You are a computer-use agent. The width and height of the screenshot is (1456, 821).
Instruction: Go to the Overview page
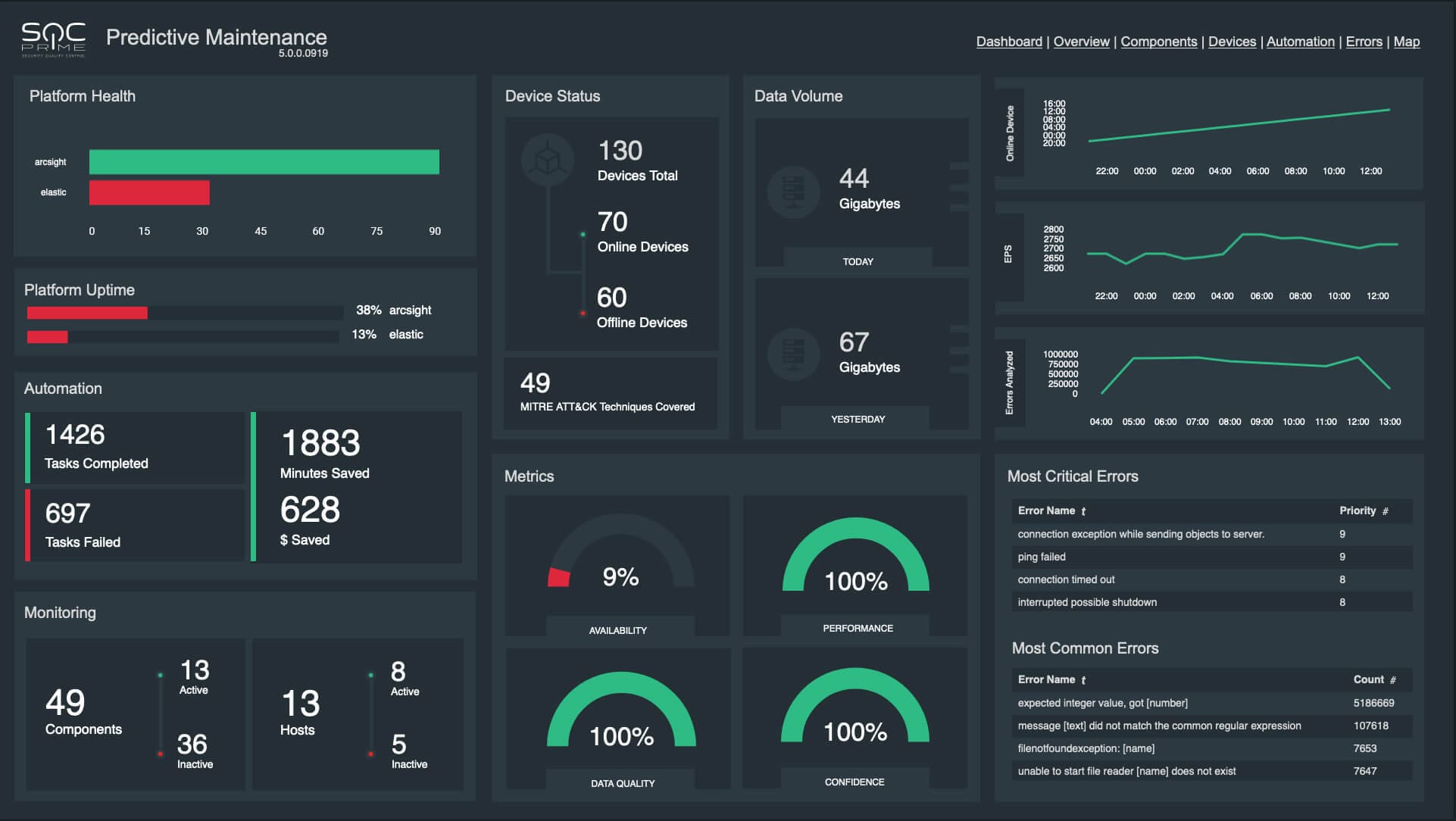[1081, 42]
